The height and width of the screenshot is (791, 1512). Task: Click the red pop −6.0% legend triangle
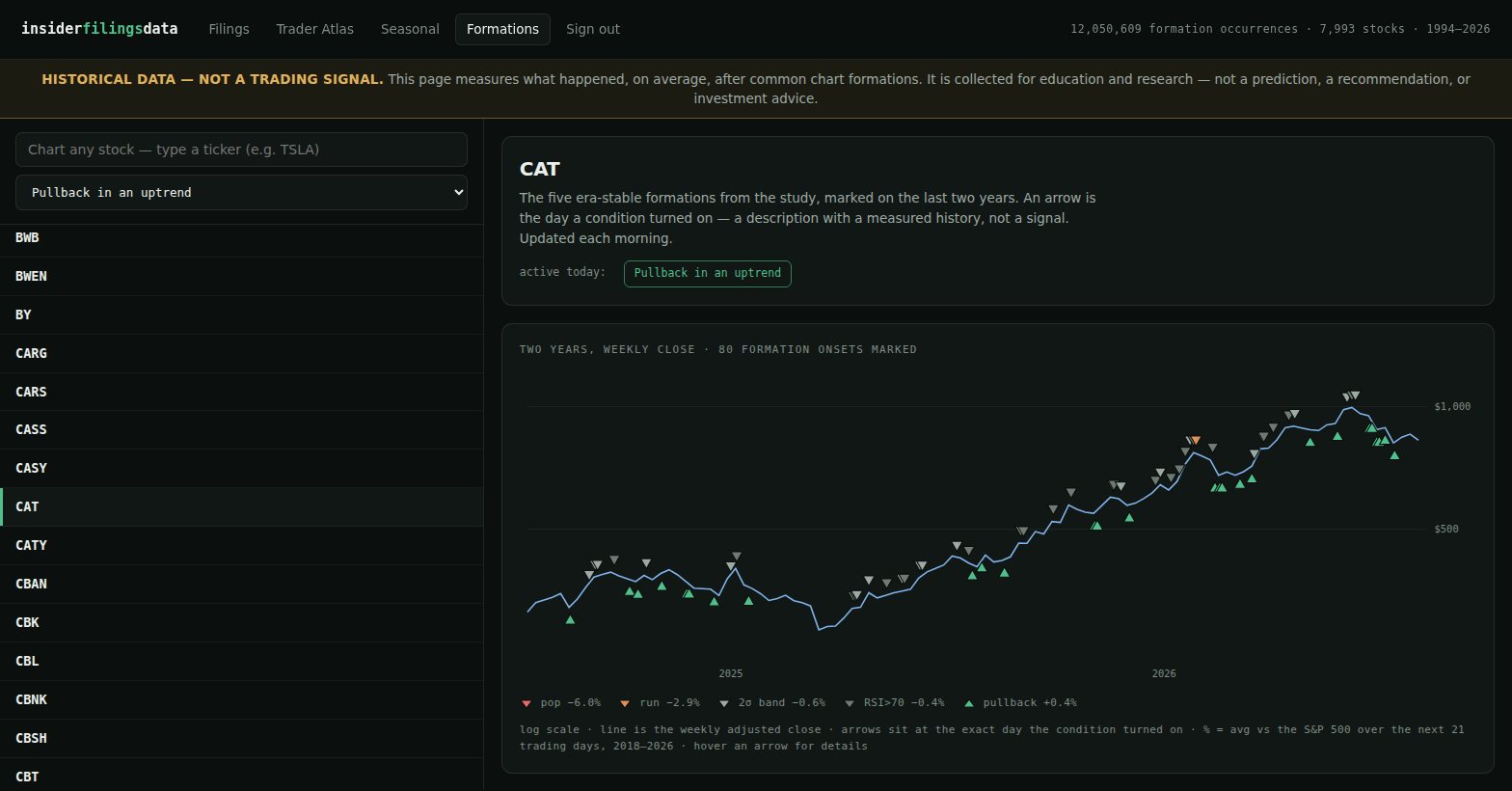[x=526, y=703]
